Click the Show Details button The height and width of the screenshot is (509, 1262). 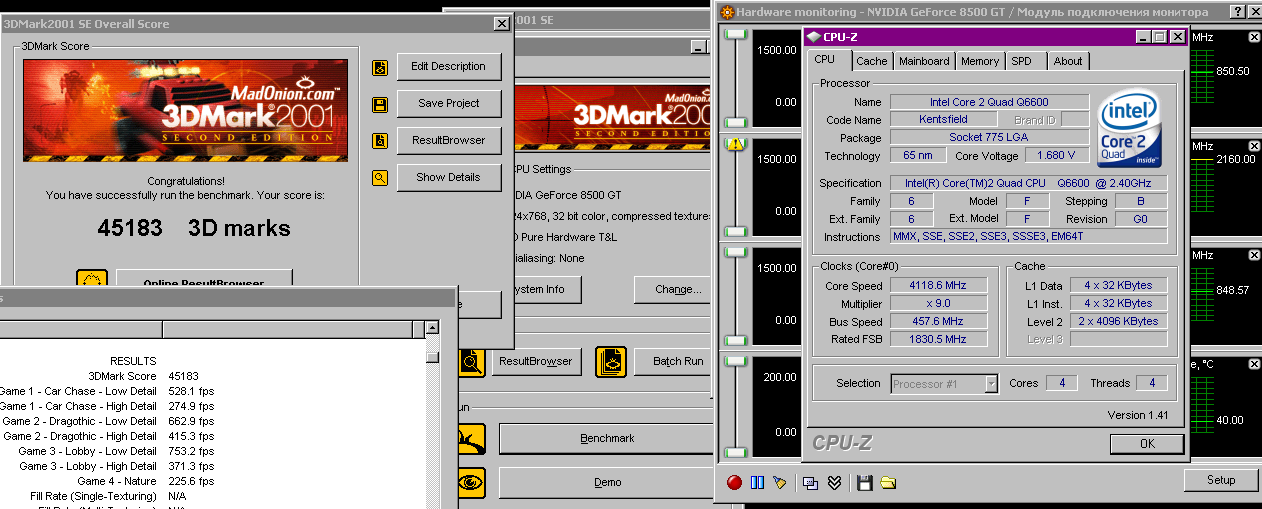448,178
